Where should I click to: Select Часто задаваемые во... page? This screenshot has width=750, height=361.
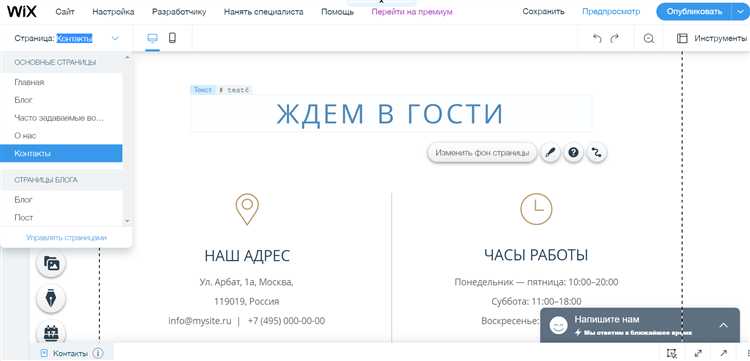click(61, 118)
